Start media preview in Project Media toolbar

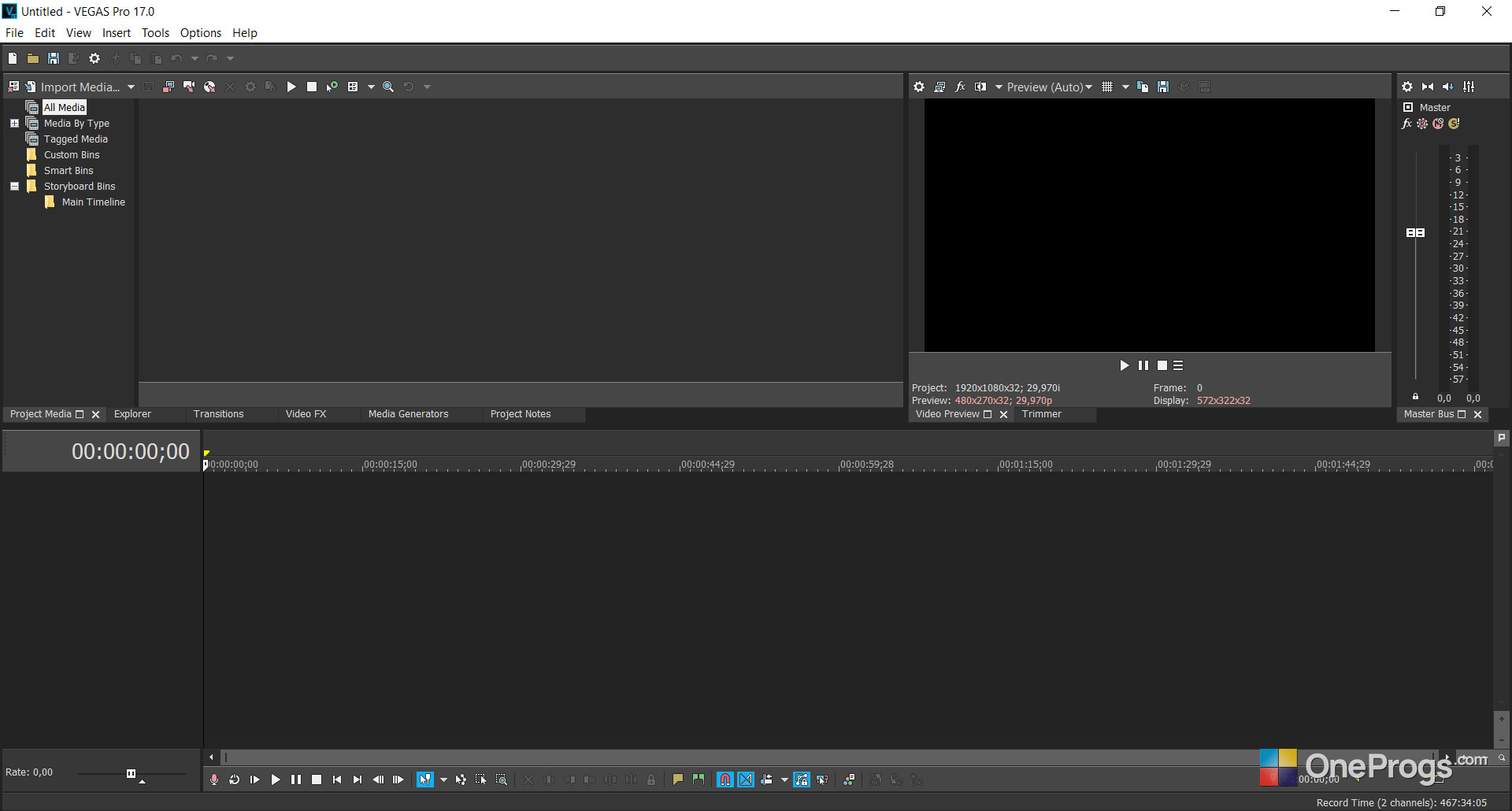pos(291,87)
